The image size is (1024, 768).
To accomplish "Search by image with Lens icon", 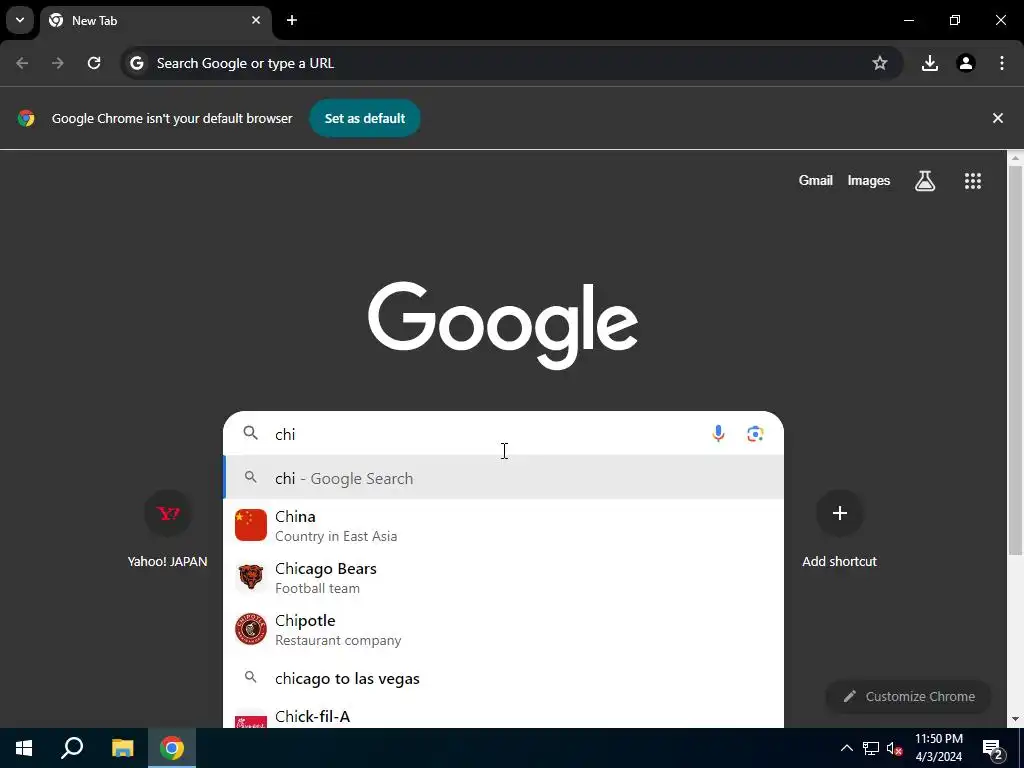I will [756, 434].
